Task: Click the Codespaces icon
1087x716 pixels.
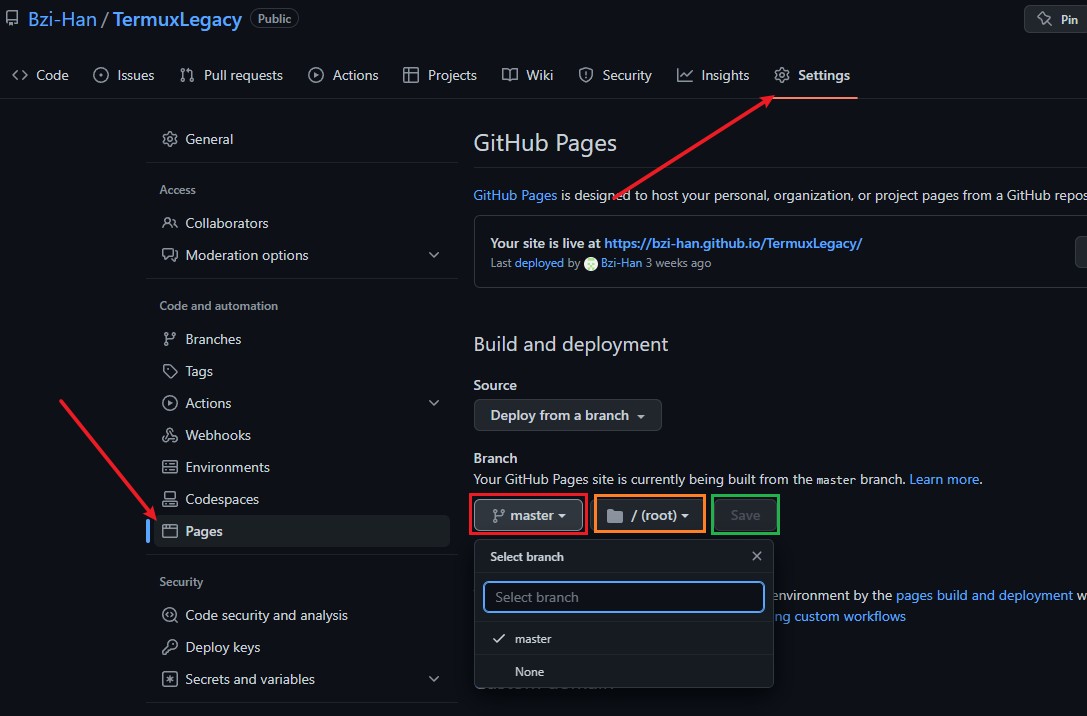Action: [x=170, y=499]
